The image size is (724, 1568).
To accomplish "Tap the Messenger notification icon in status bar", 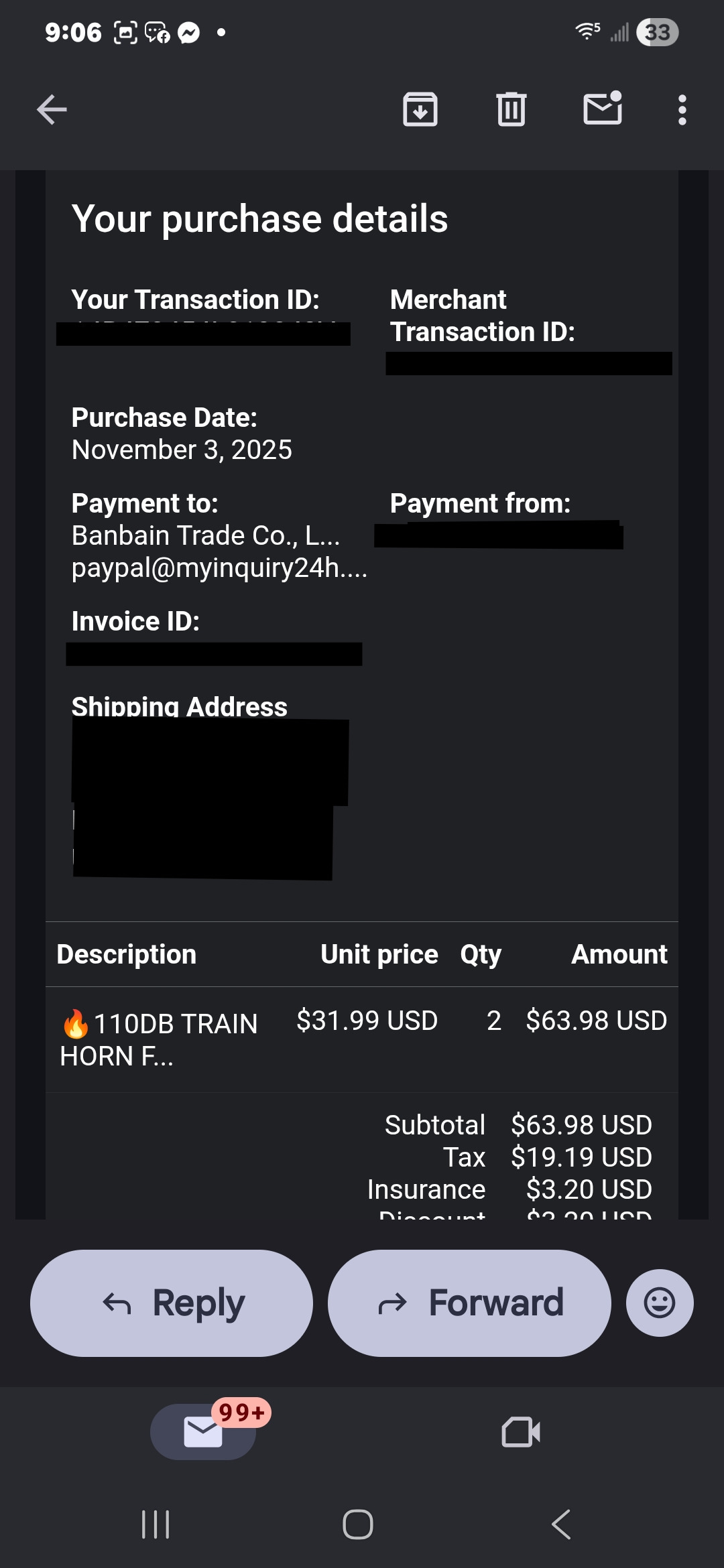I will tap(189, 32).
